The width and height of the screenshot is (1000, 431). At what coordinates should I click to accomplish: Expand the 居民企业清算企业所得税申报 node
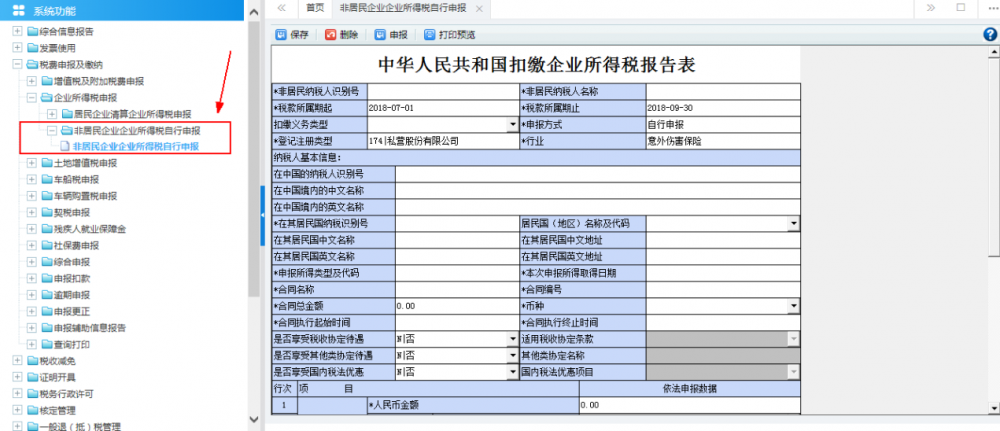click(x=52, y=114)
